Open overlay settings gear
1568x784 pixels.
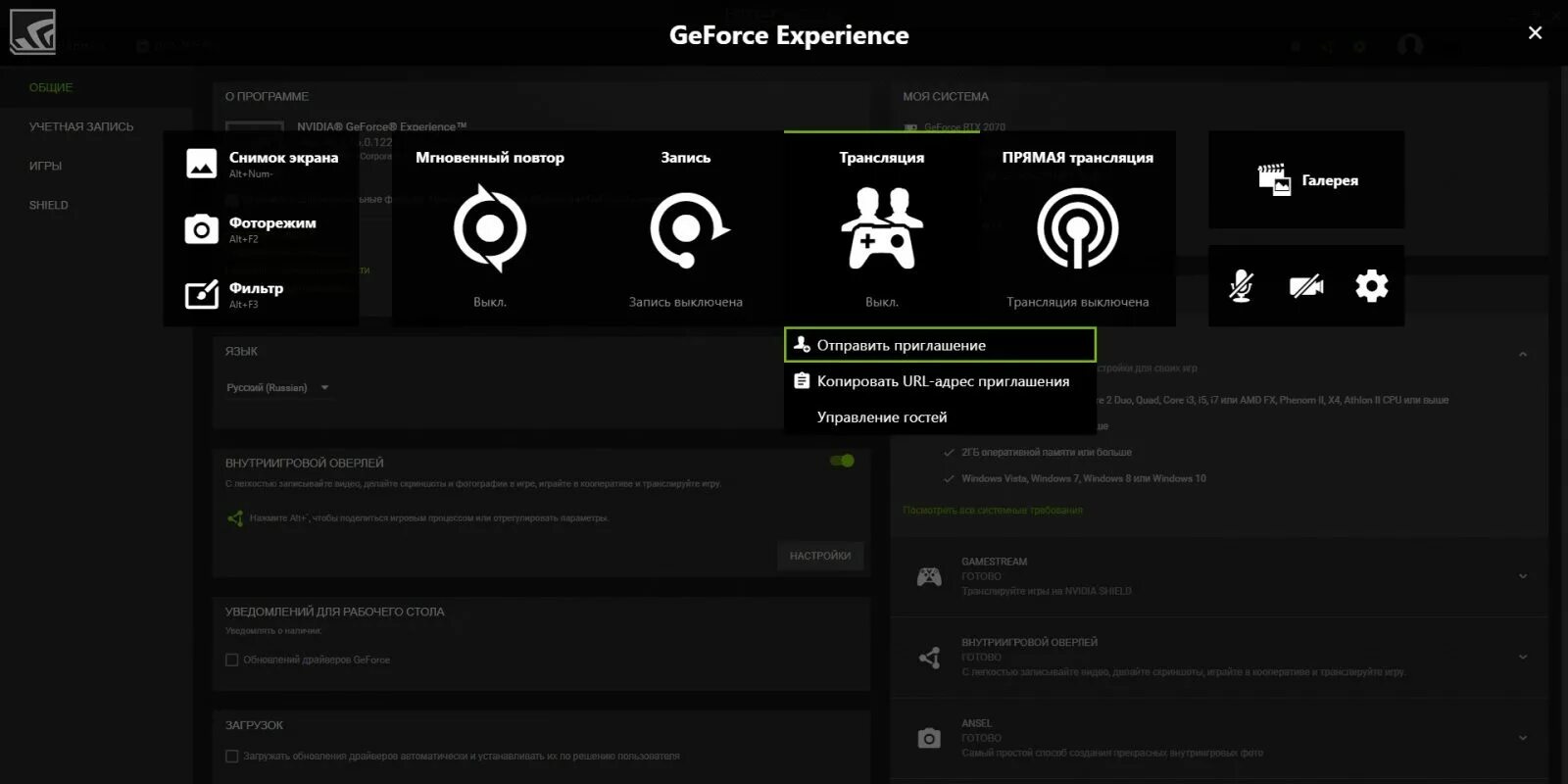coord(1372,286)
